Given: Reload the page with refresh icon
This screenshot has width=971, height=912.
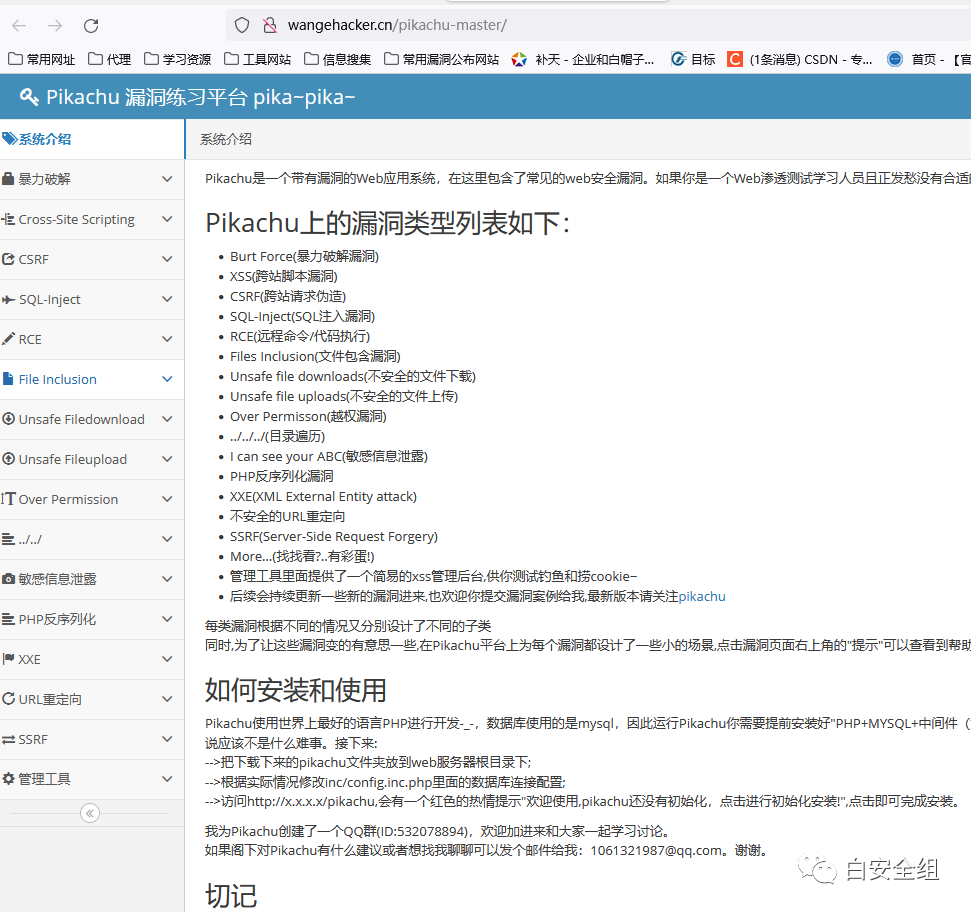Looking at the screenshot, I should pos(91,25).
